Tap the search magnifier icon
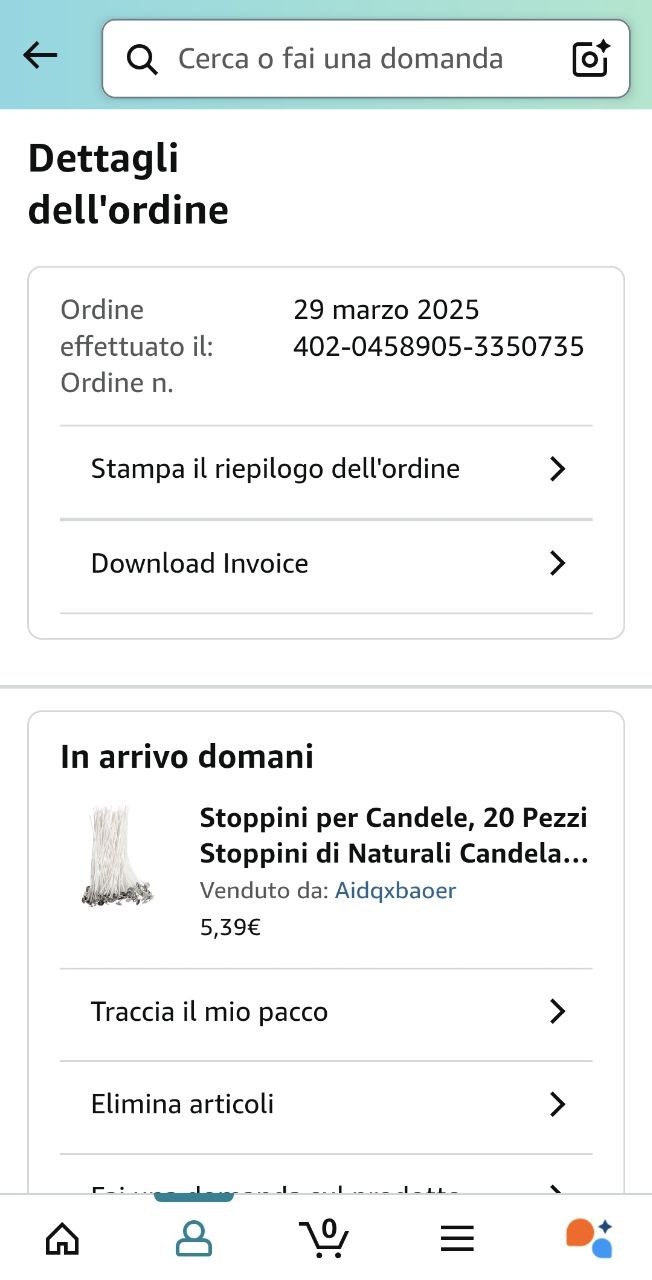Screen dimensions: 652x1280 (x=142, y=60)
